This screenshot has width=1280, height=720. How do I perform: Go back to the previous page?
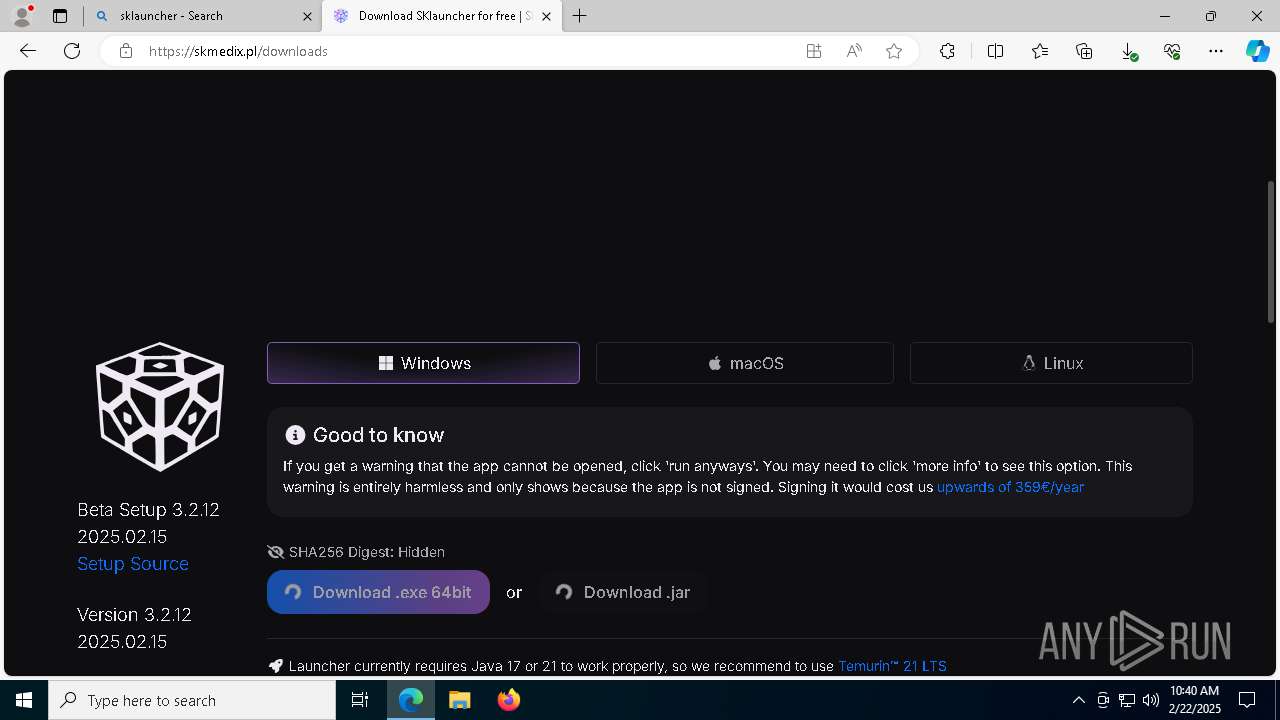pos(28,51)
